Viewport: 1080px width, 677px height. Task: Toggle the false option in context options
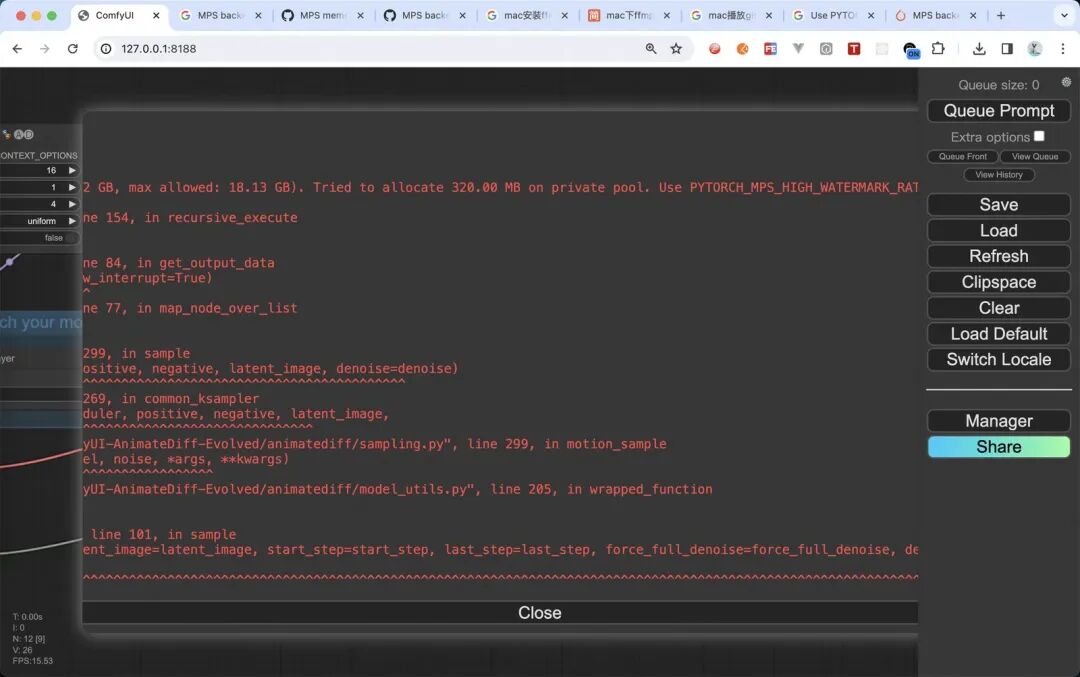[x=40, y=238]
